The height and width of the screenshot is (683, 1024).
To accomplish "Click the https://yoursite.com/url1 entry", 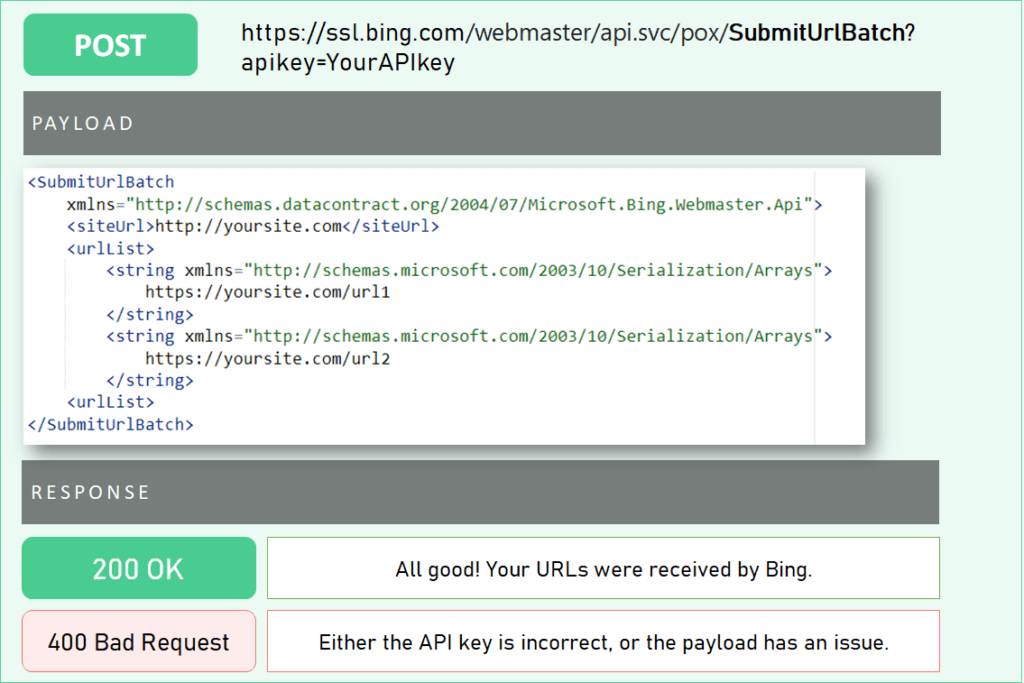I will coord(267,293).
